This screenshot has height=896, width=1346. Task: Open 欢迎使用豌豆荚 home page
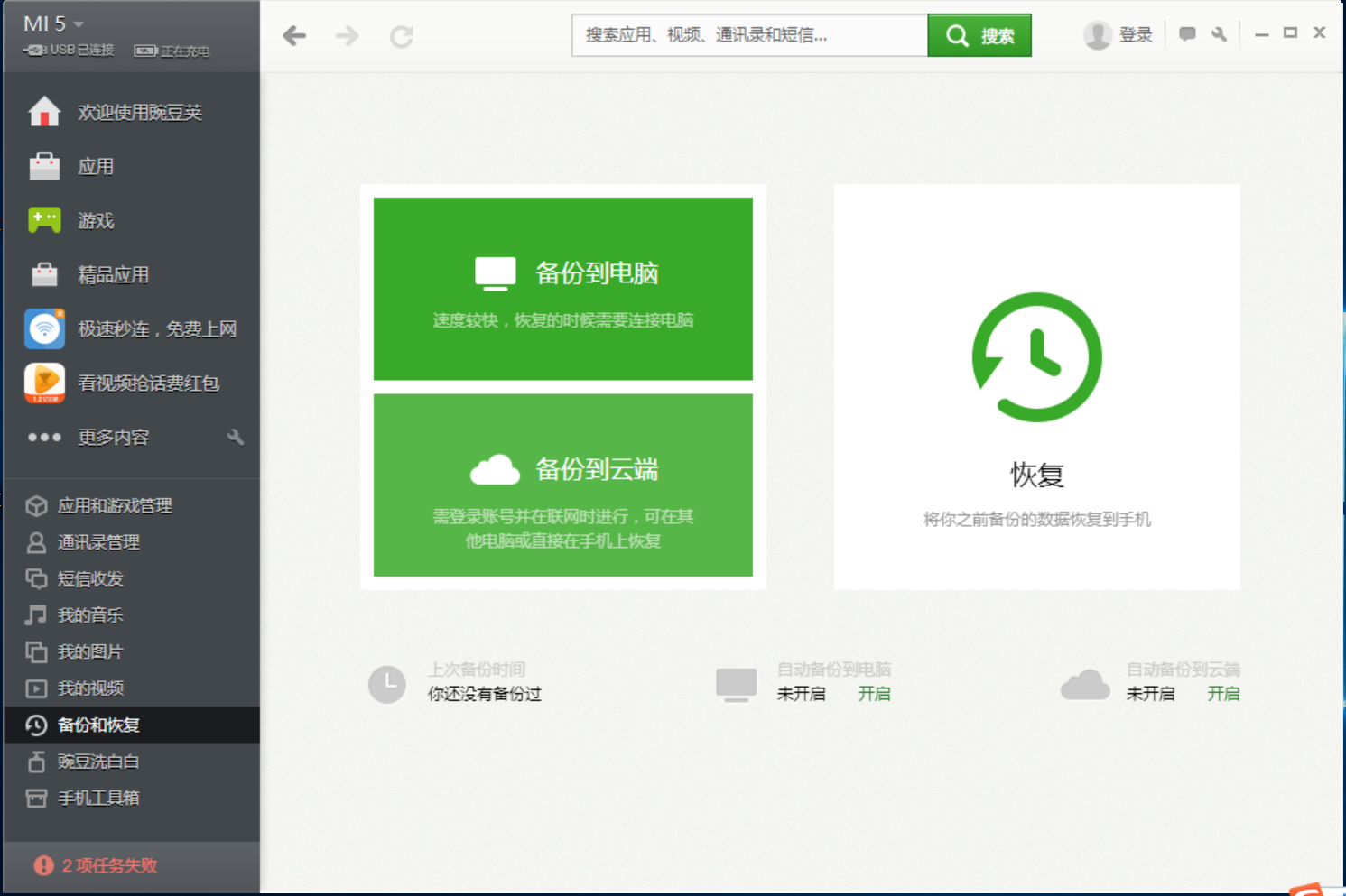point(131,112)
